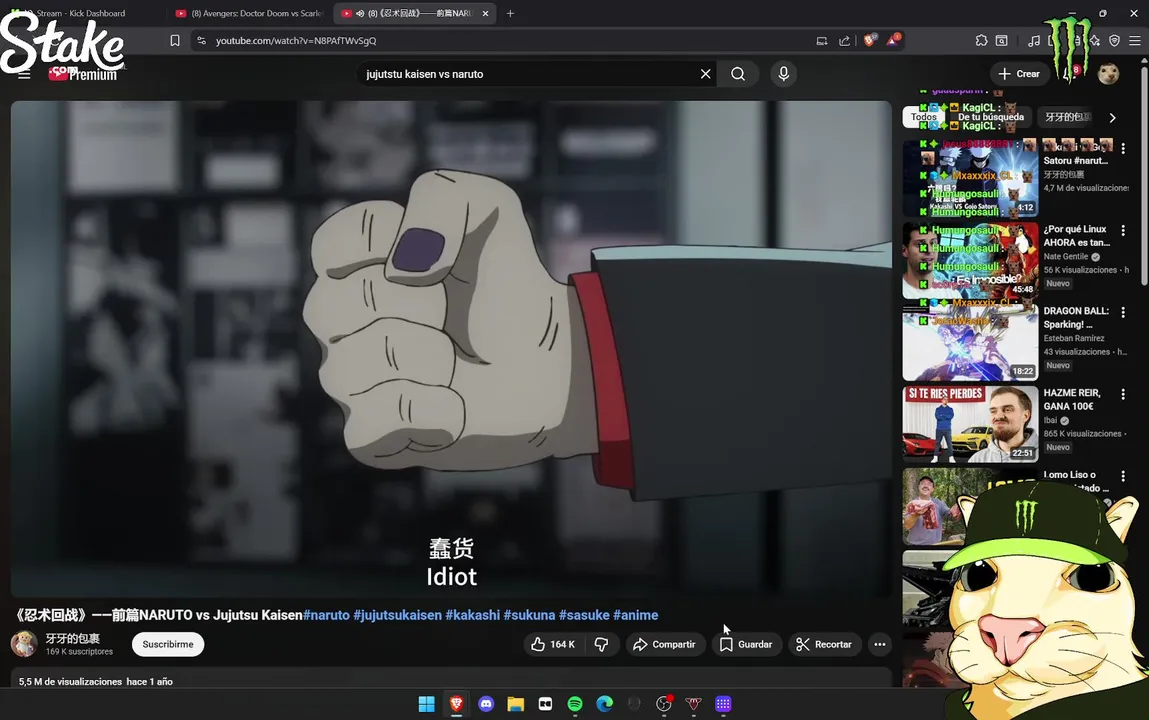The width and height of the screenshot is (1149, 720).
Task: Click the Recortar clip button
Action: [x=824, y=645]
